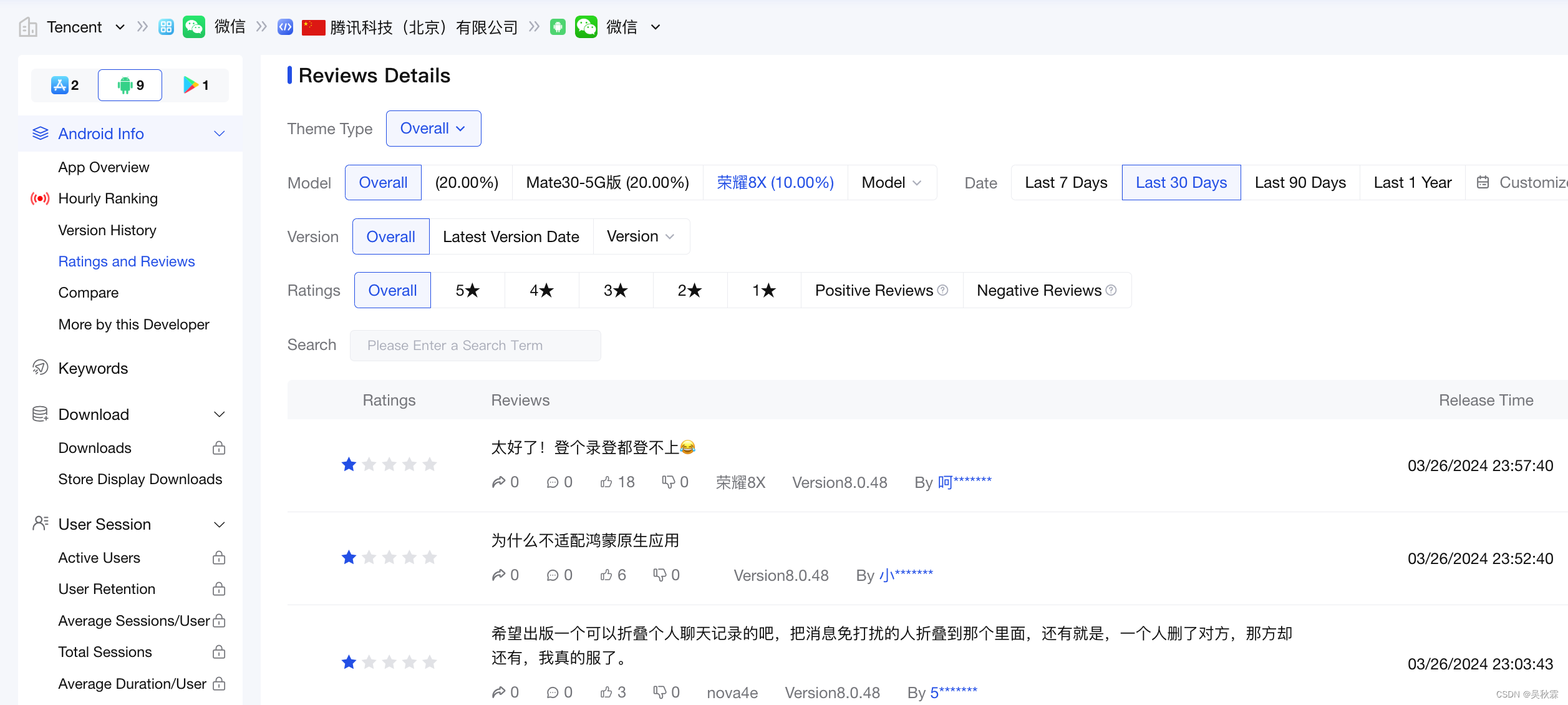Click the Hourly Ranking radio wave icon
This screenshot has width=1568, height=705.
39,199
